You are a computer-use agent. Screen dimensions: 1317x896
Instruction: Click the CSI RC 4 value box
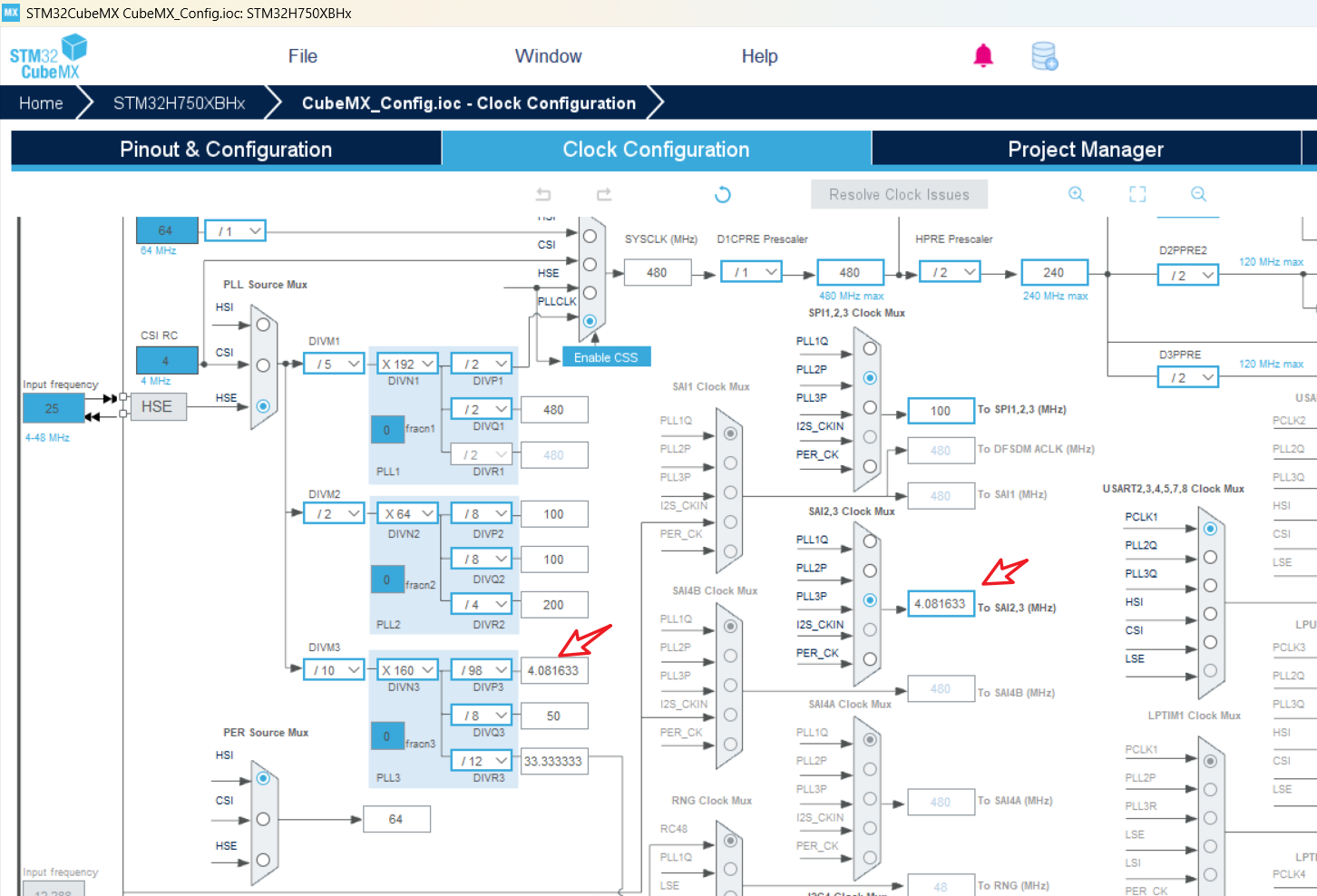(x=166, y=361)
